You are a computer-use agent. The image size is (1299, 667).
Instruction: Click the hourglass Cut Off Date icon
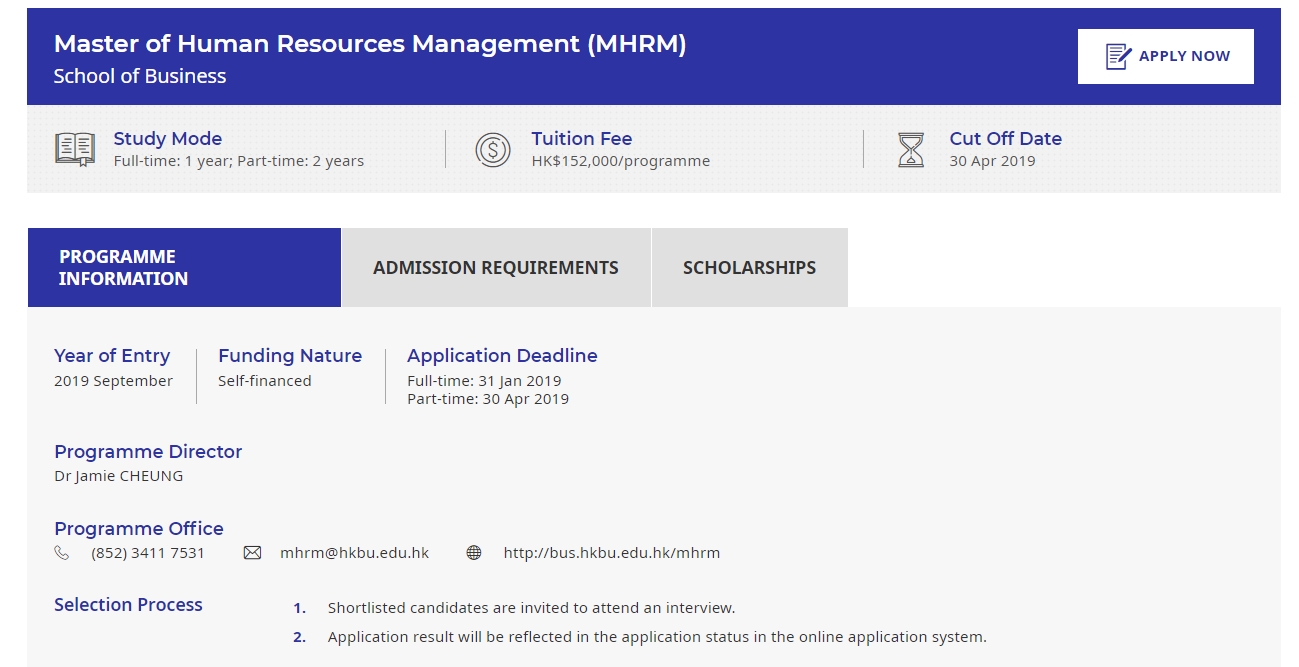coord(911,150)
